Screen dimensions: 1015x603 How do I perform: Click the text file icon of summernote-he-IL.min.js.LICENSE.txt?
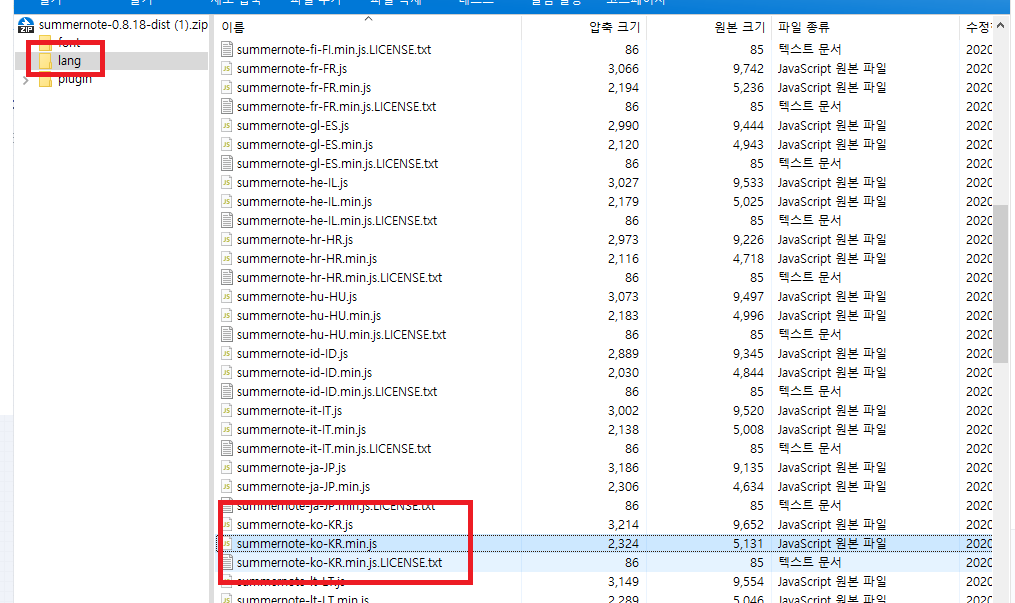coord(227,221)
